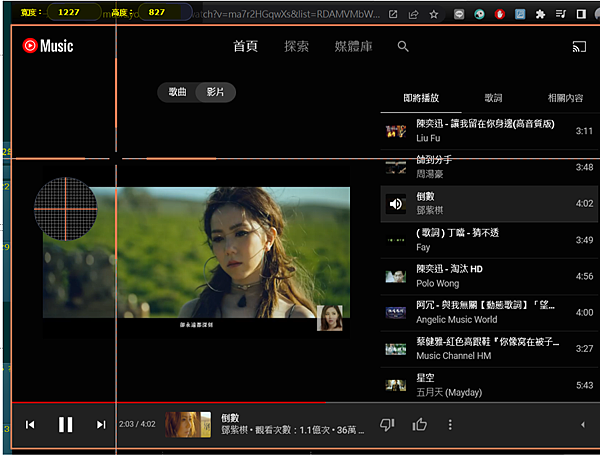The height and width of the screenshot is (456, 600).
Task: Click Angelic Music World channel name
Action: click(x=457, y=320)
